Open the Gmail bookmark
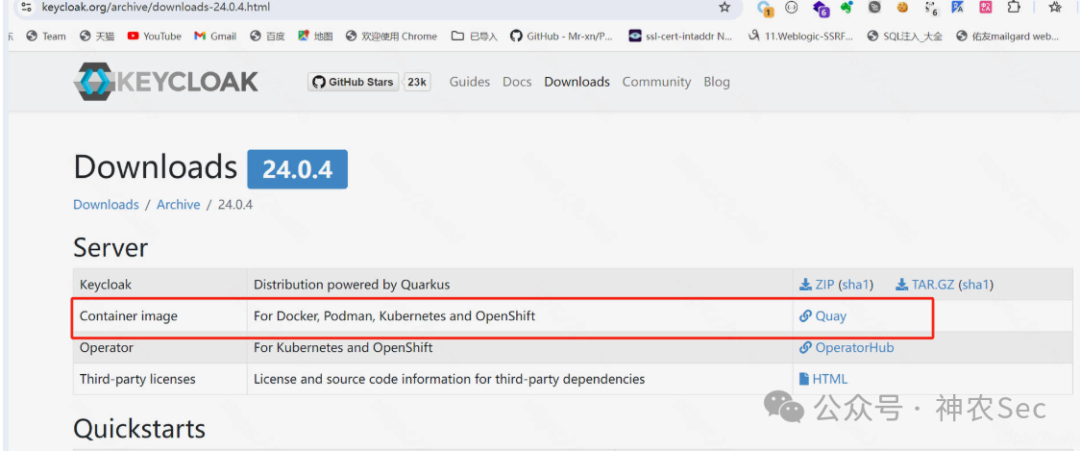The height and width of the screenshot is (451, 1080). [x=215, y=36]
